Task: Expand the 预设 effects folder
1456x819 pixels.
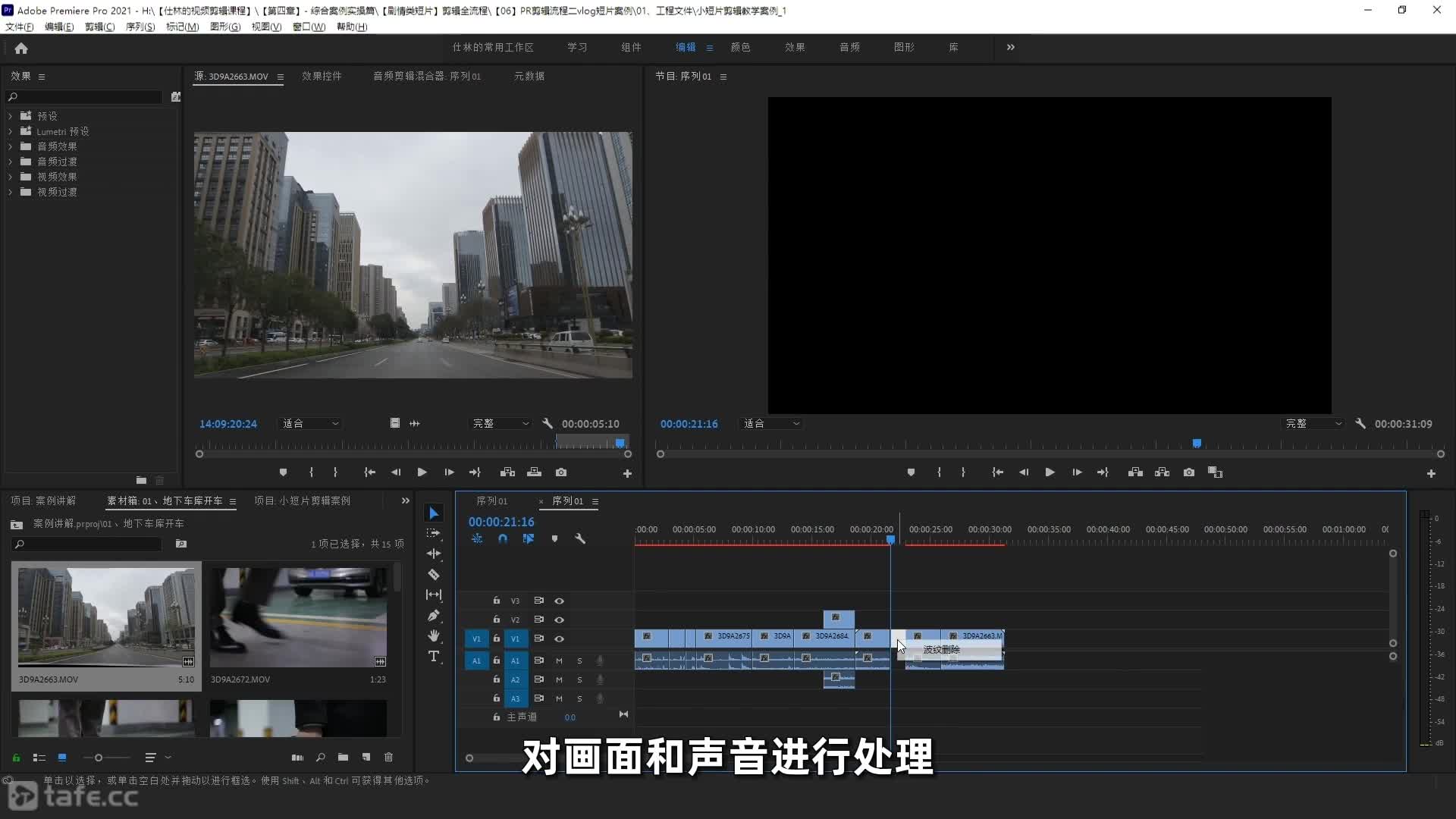Action: (x=11, y=116)
